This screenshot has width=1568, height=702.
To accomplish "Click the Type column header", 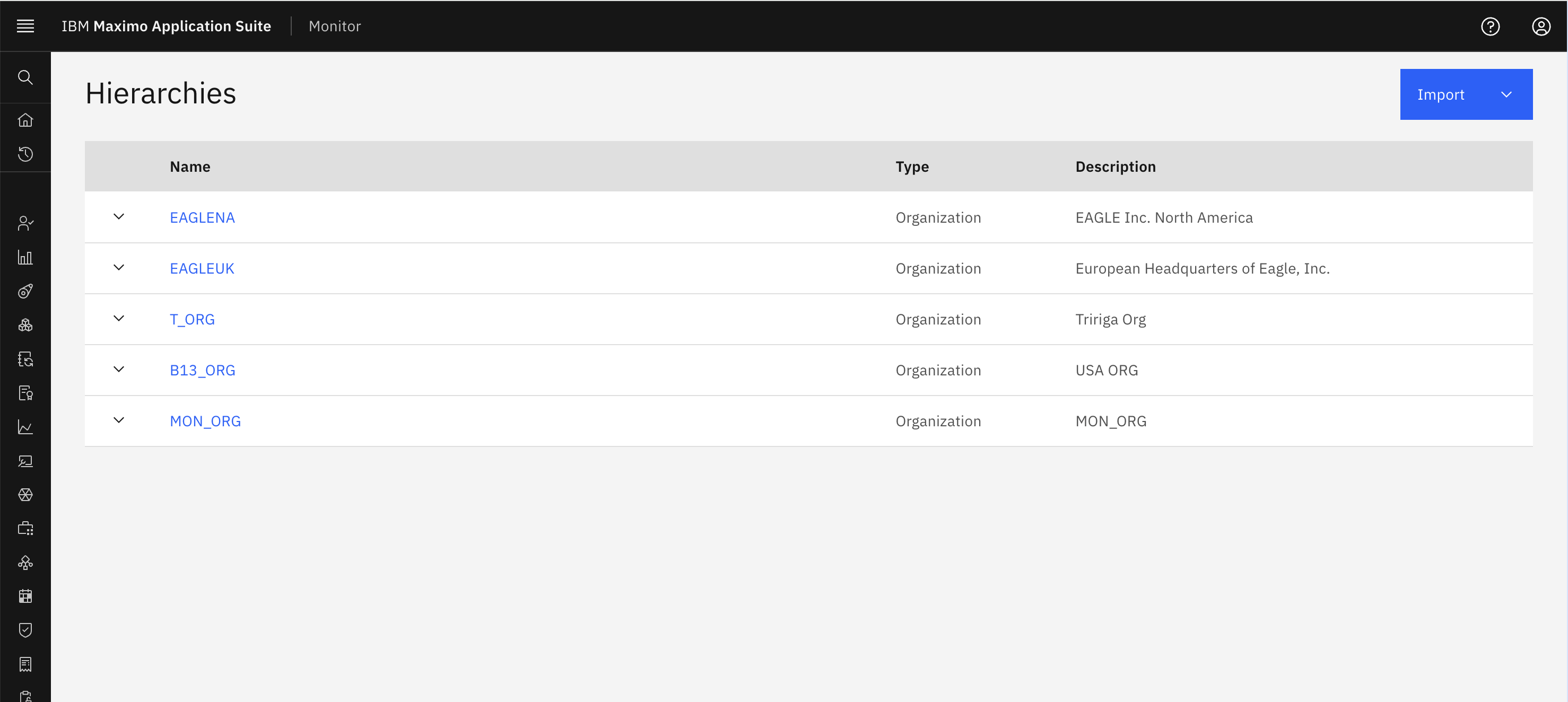I will [912, 166].
